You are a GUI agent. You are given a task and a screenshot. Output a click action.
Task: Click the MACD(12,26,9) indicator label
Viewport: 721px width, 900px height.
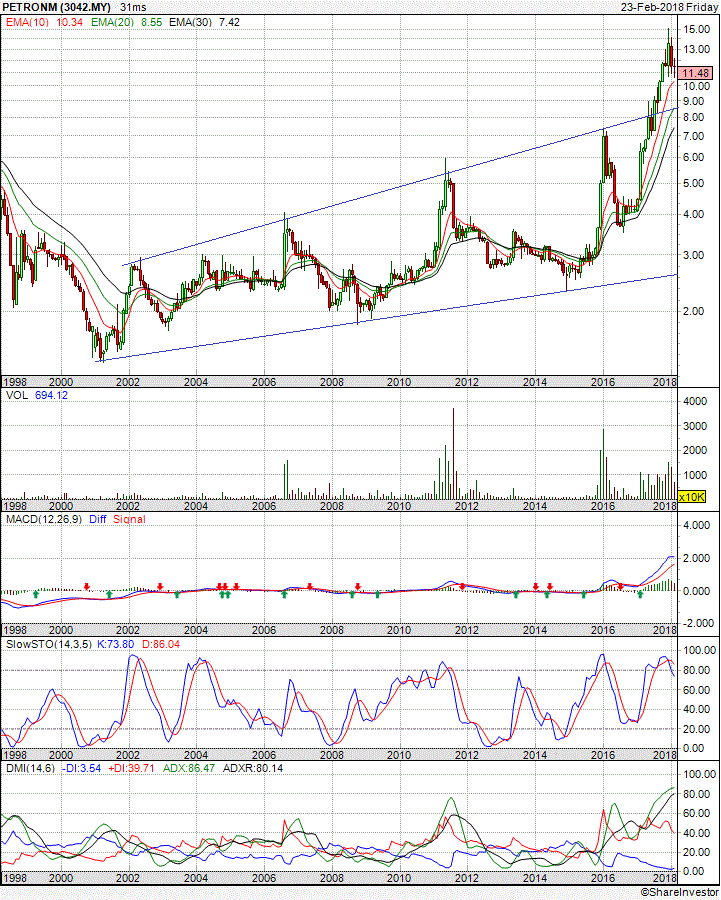pos(44,519)
